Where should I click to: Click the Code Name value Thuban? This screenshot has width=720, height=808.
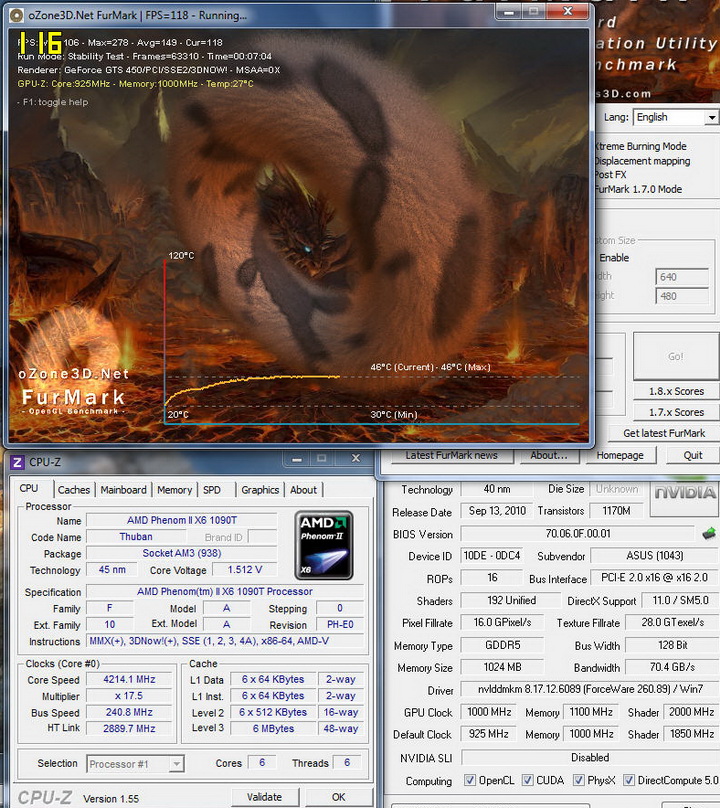(136, 537)
